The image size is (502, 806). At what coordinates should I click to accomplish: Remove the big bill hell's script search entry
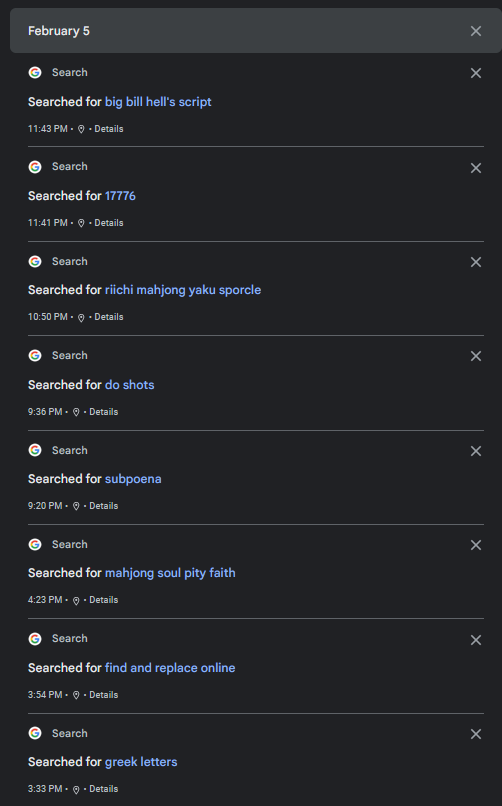(476, 73)
